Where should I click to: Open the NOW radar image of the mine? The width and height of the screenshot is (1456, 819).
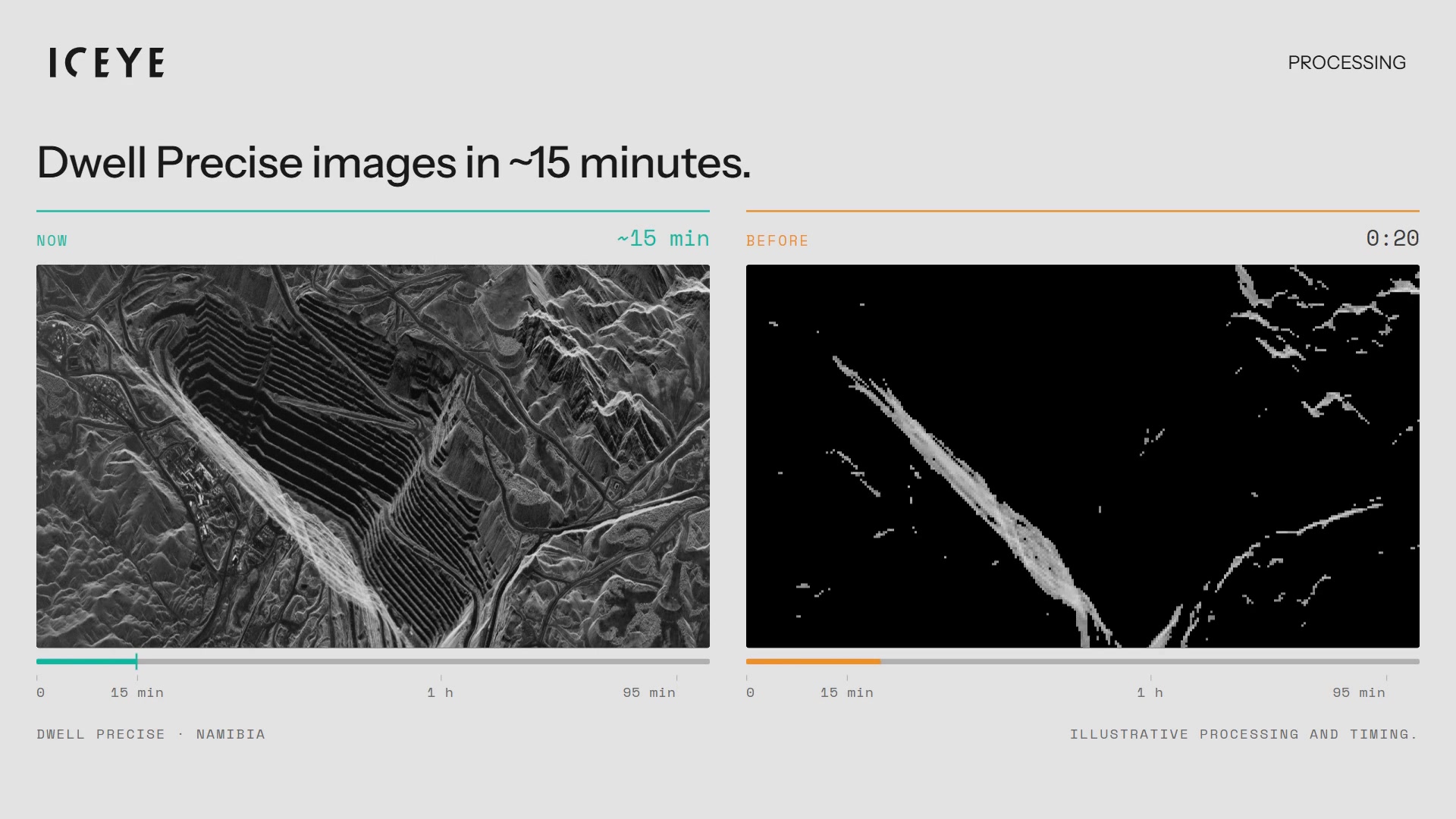pyautogui.click(x=373, y=456)
